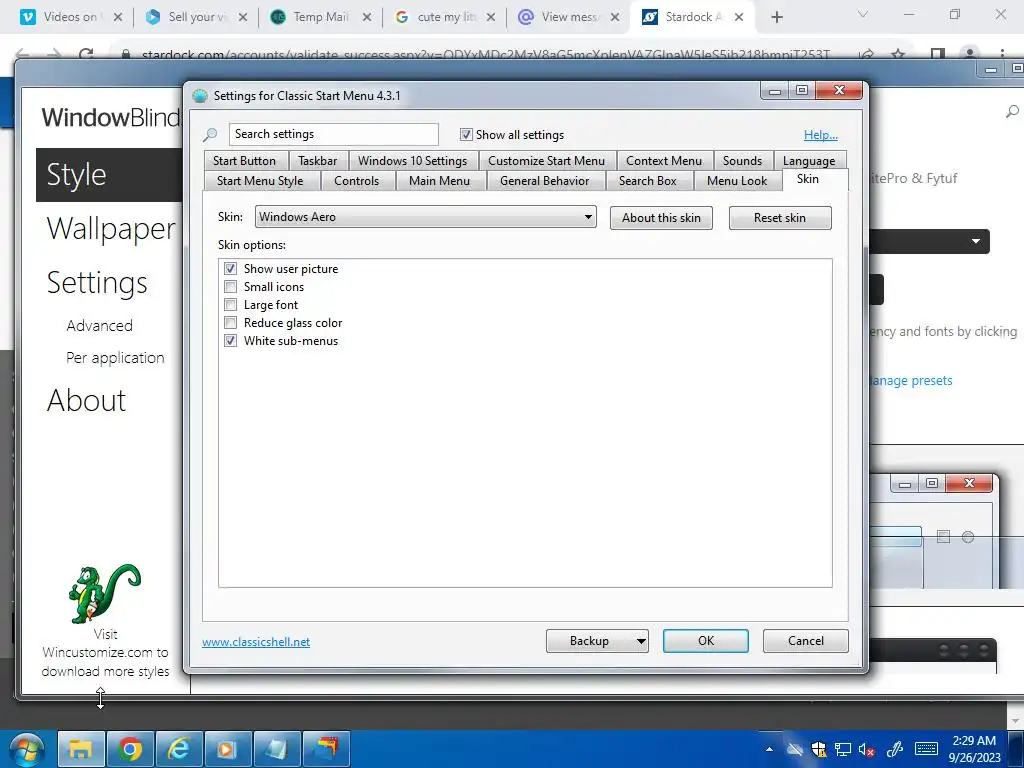Open Media Player taskbar icon

[x=227, y=749]
